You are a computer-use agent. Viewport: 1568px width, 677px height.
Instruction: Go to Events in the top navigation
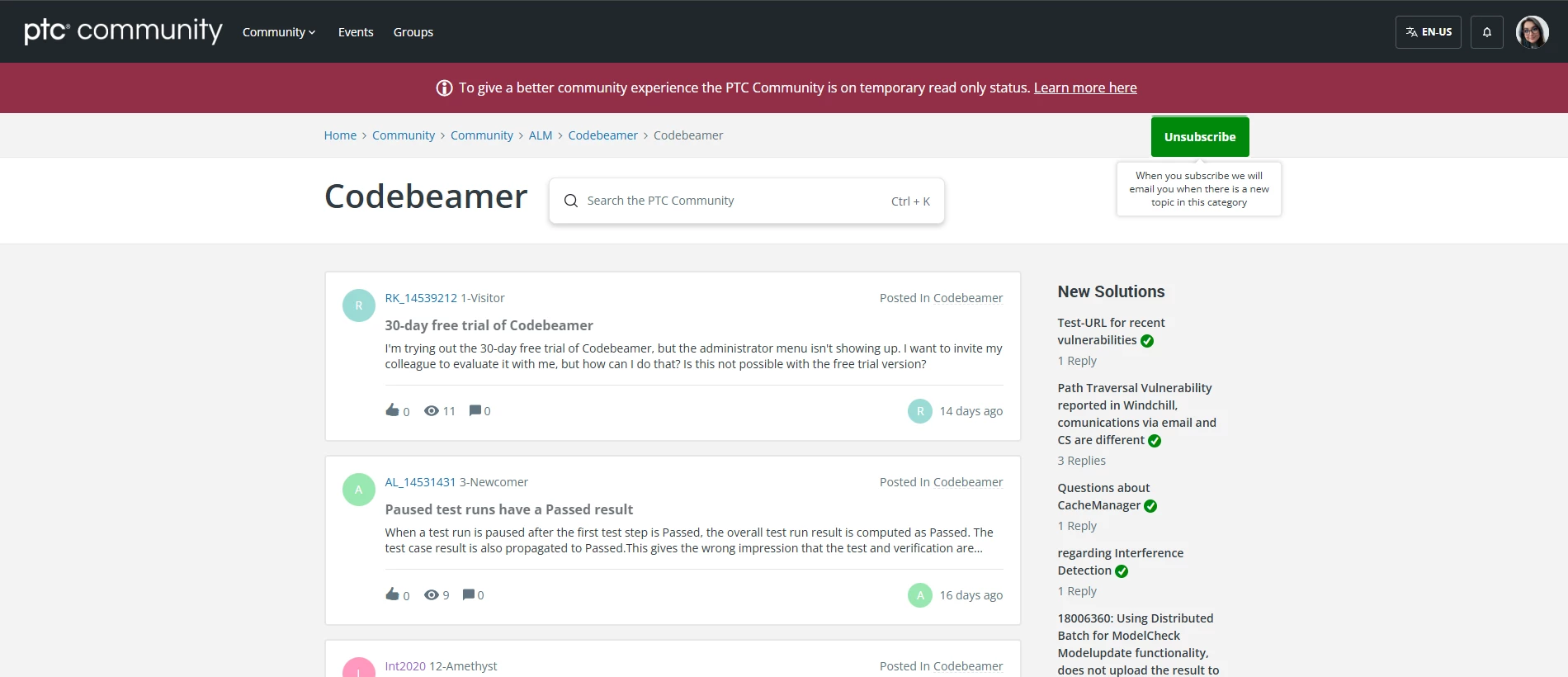click(356, 32)
